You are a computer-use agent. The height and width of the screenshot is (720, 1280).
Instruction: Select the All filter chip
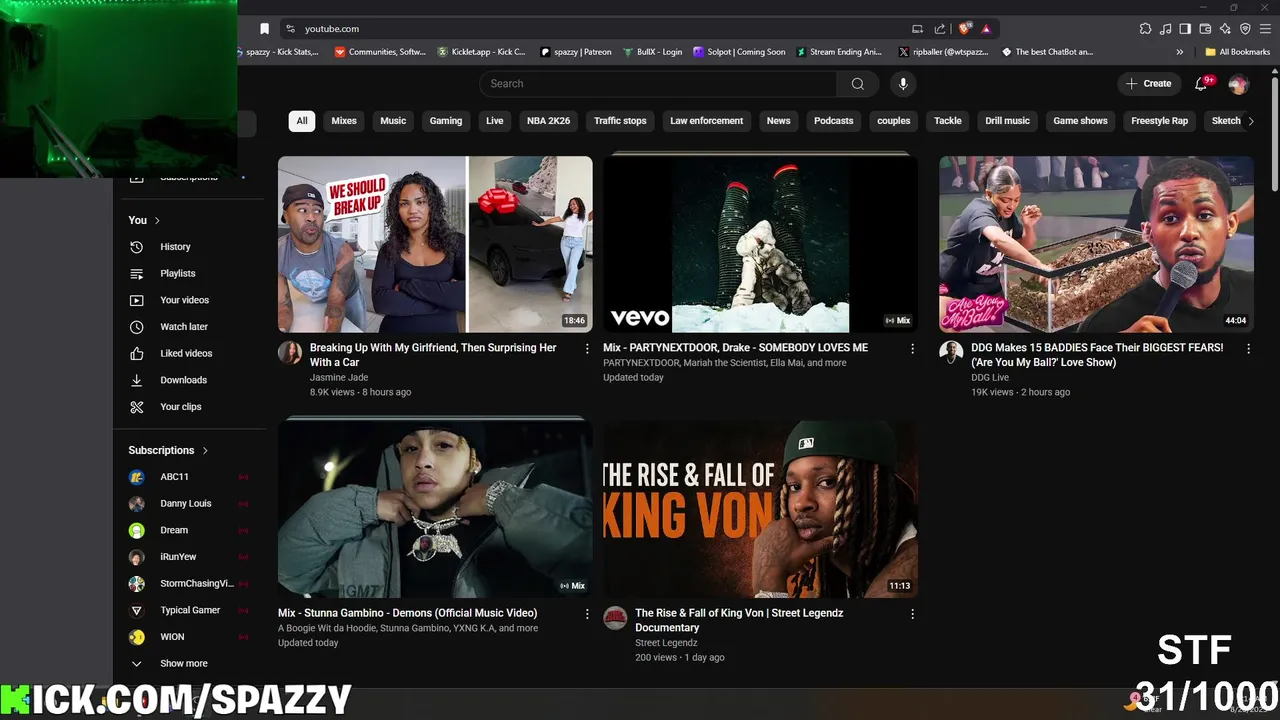pos(302,121)
